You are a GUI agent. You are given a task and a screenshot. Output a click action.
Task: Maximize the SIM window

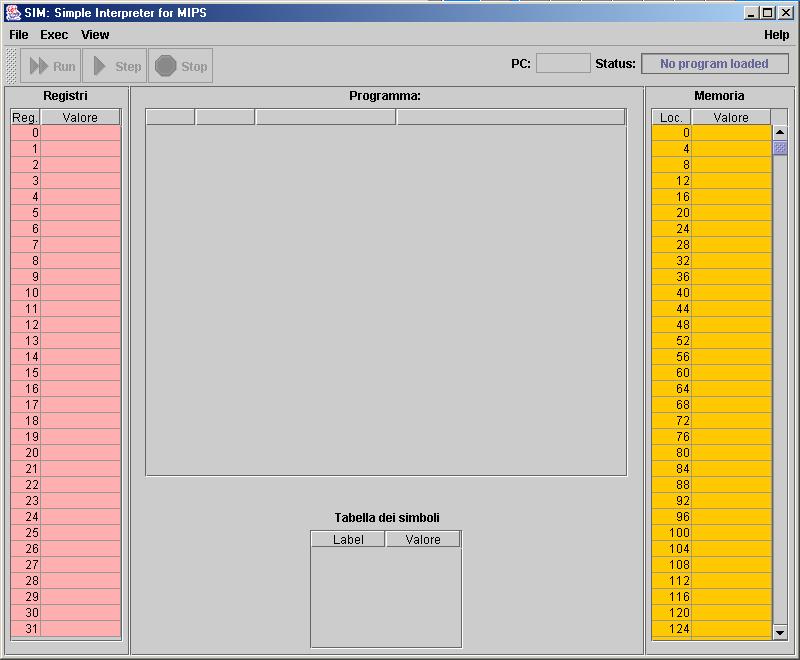click(767, 13)
